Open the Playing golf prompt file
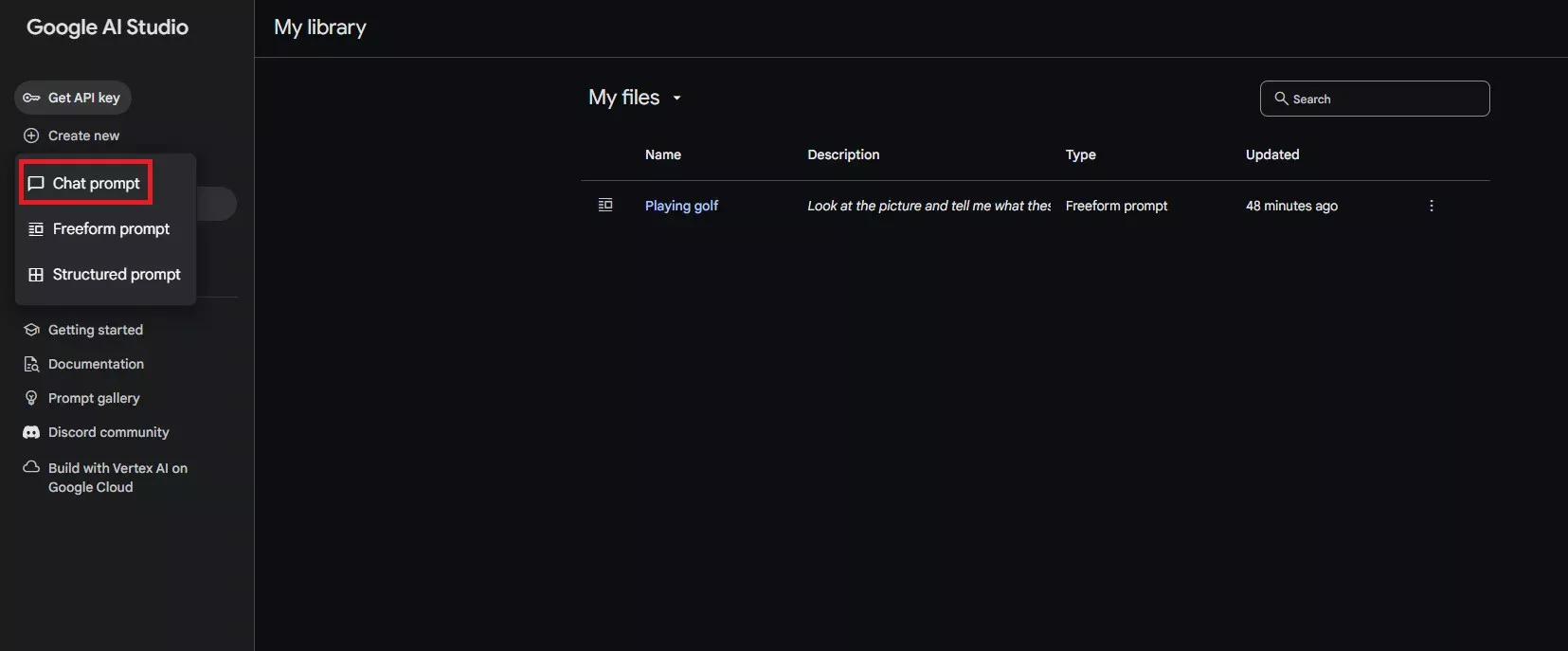1568x651 pixels. pos(681,206)
